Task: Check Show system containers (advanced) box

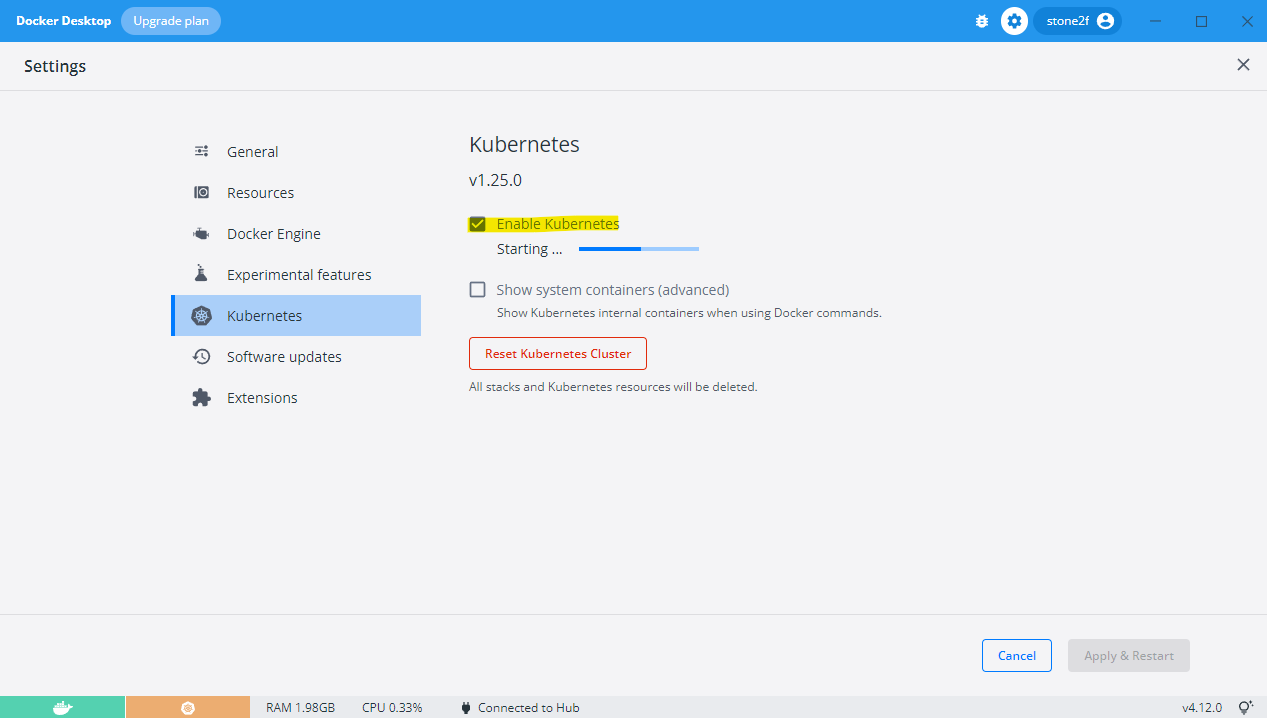Action: pos(477,290)
